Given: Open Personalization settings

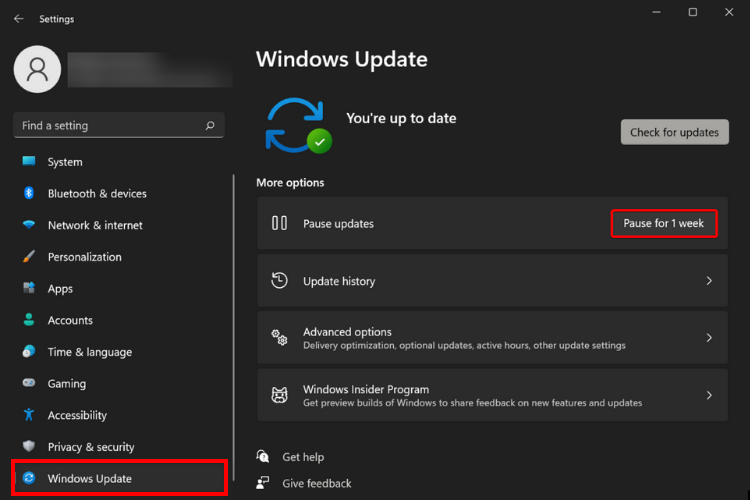Looking at the screenshot, I should [x=85, y=257].
